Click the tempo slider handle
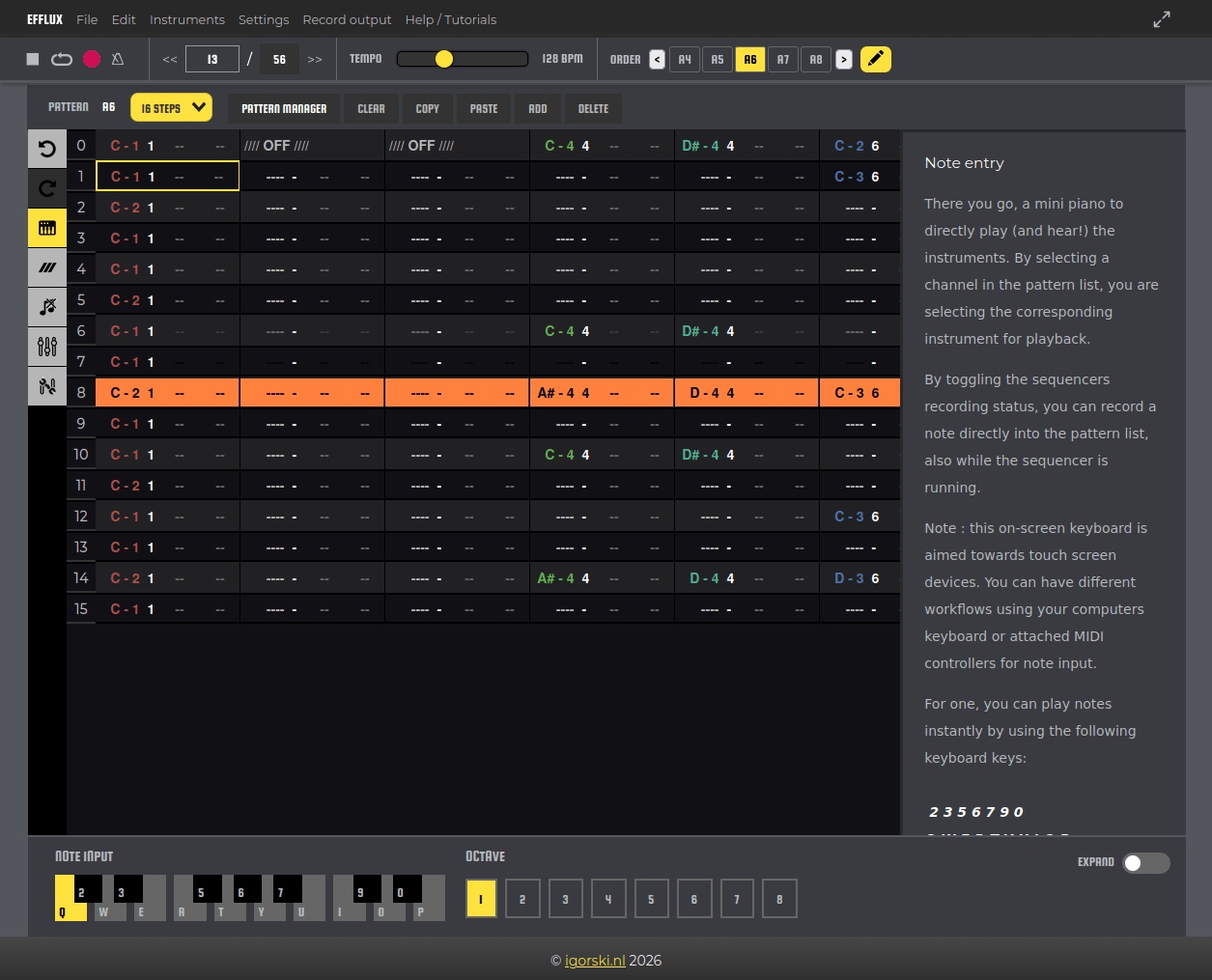Image resolution: width=1212 pixels, height=980 pixels. 444,59
